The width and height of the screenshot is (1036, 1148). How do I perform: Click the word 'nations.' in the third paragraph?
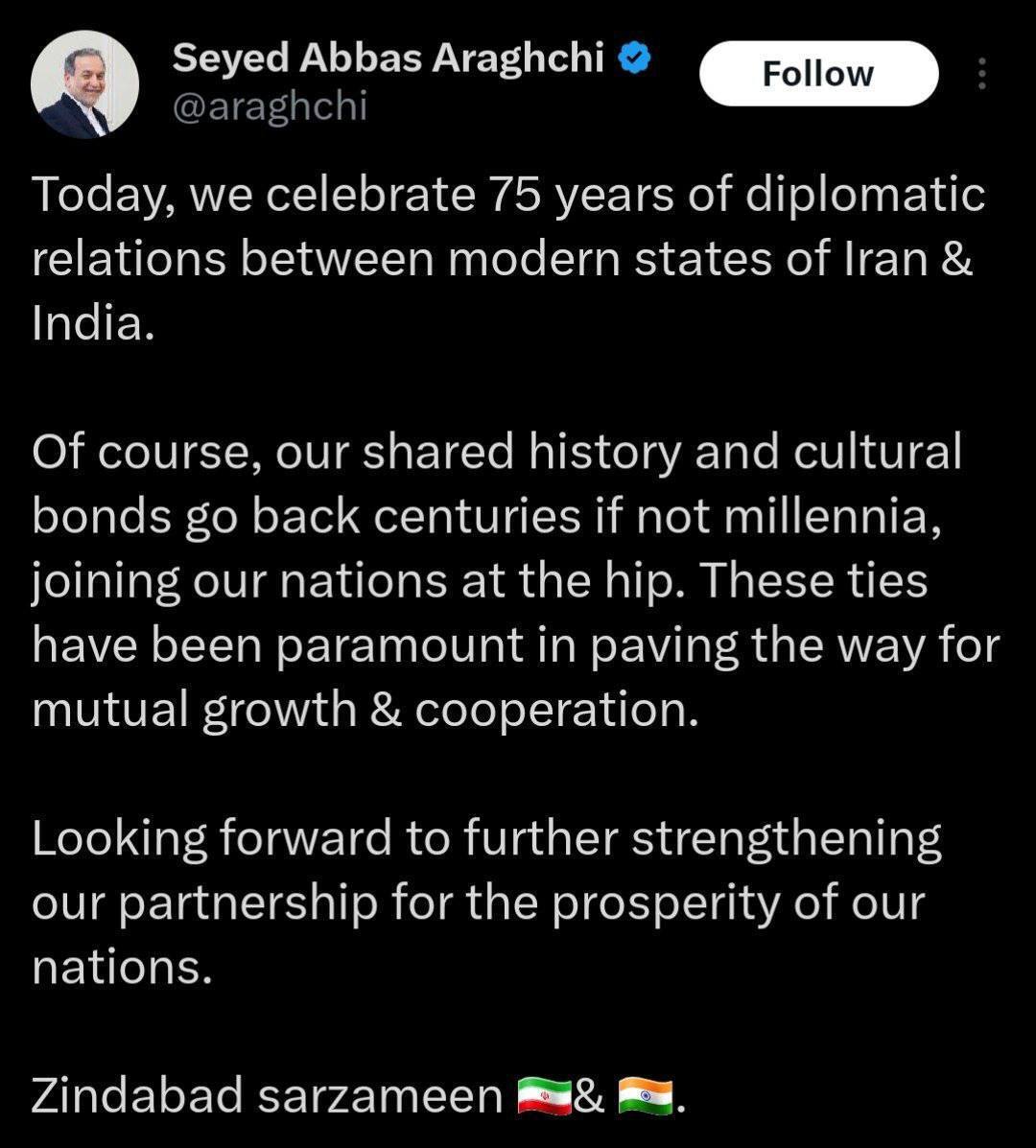(122, 968)
